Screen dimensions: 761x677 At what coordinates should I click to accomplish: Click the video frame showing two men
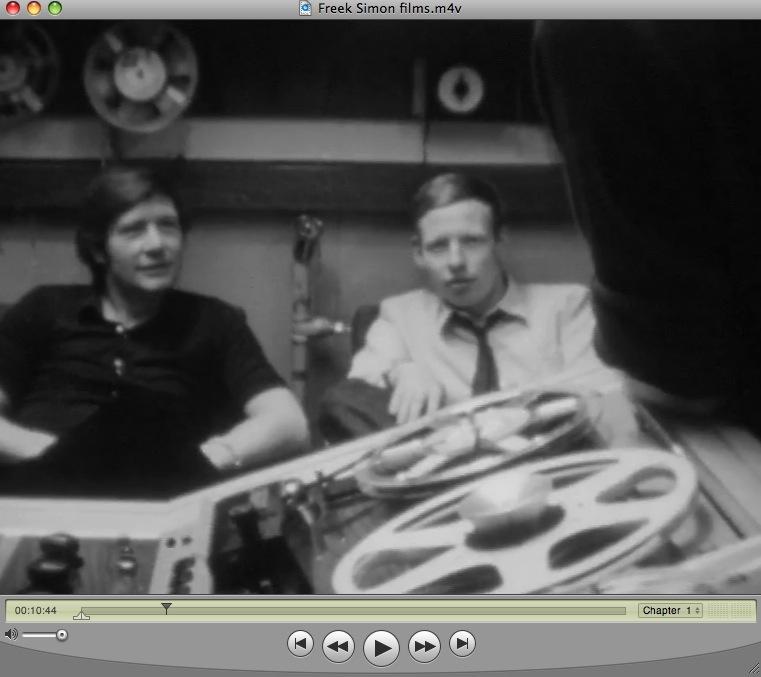[x=380, y=300]
